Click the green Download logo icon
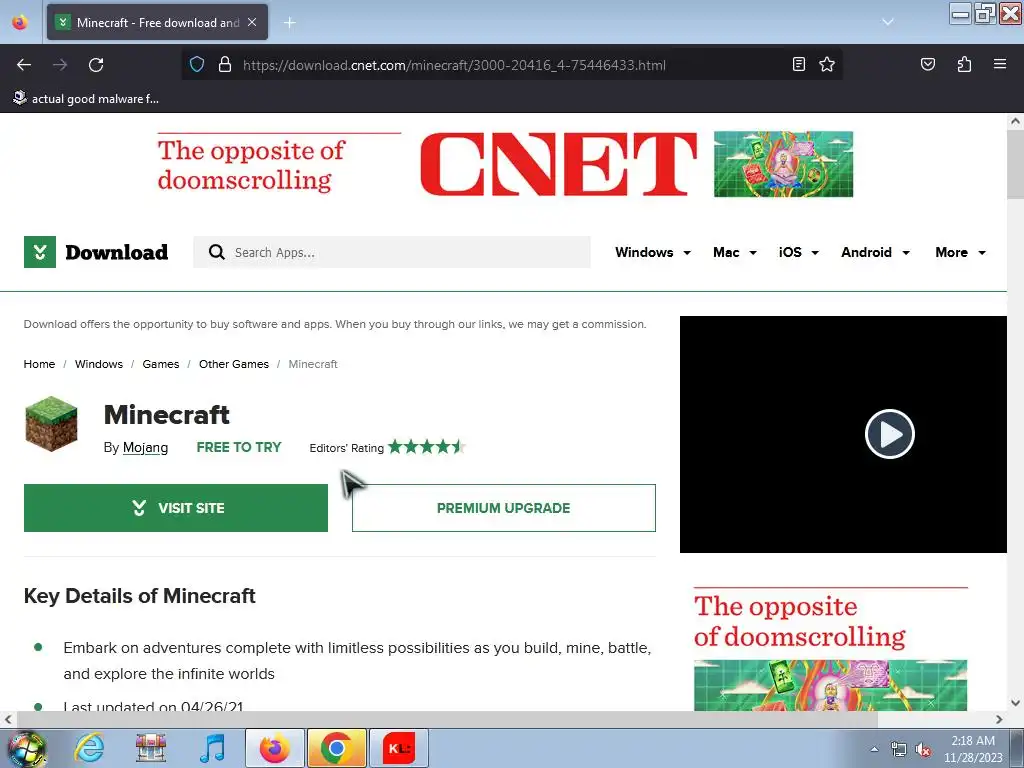The image size is (1024, 768). 40,252
